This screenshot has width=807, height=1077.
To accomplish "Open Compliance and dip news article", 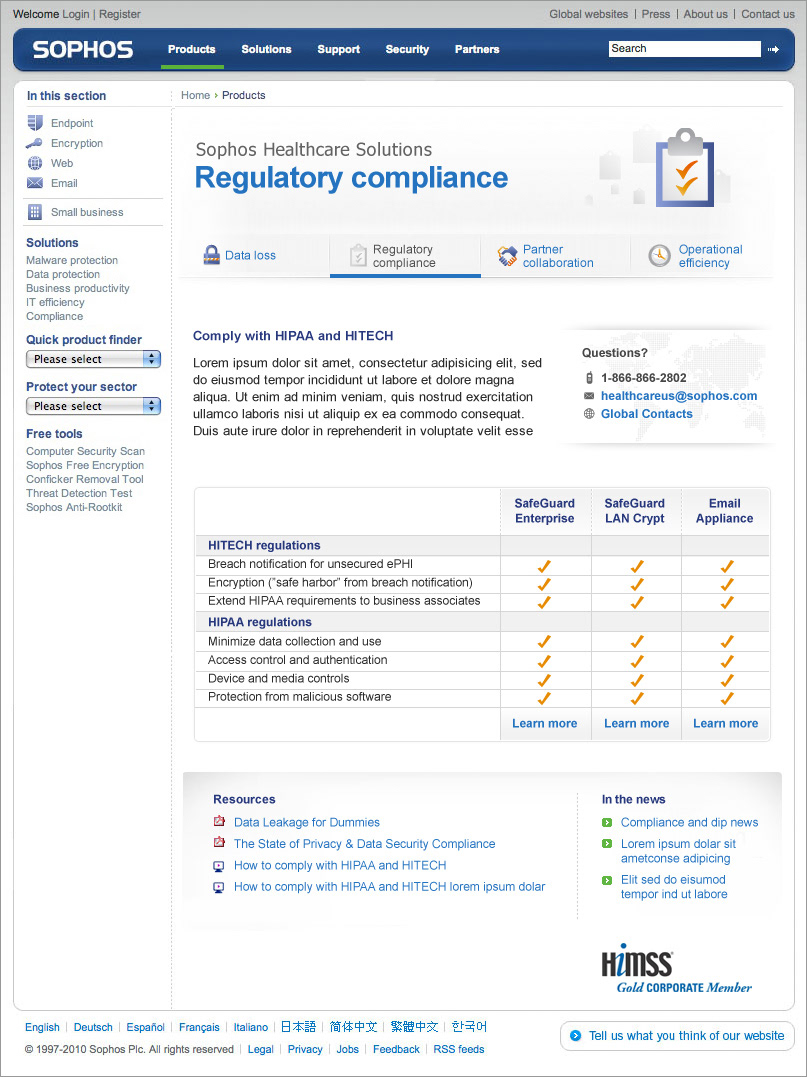I will pyautogui.click(x=690, y=822).
